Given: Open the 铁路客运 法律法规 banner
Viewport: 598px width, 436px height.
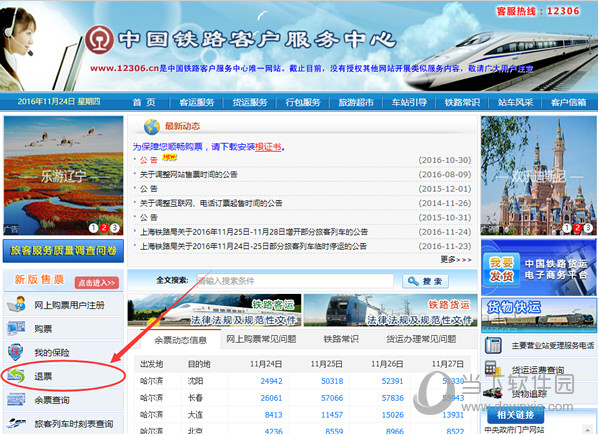Looking at the screenshot, I should point(214,310).
